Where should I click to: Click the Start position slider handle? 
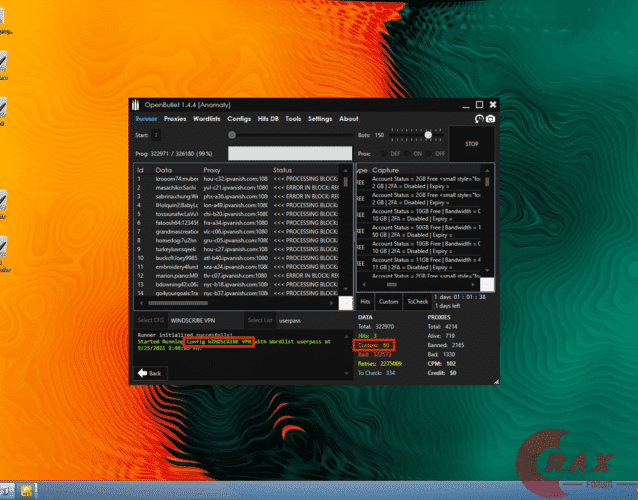[x=232, y=135]
